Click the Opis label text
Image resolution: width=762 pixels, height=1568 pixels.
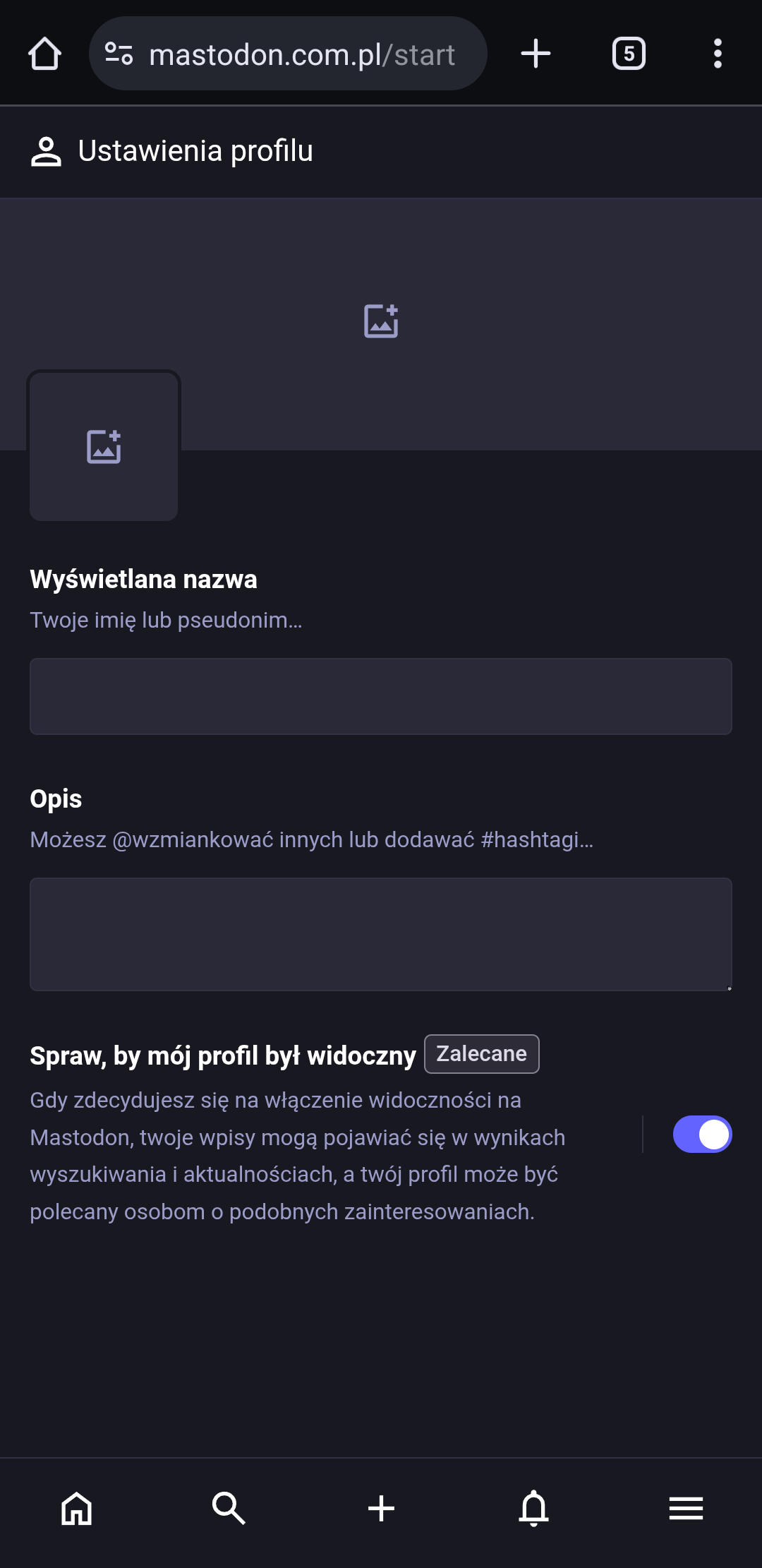(56, 798)
